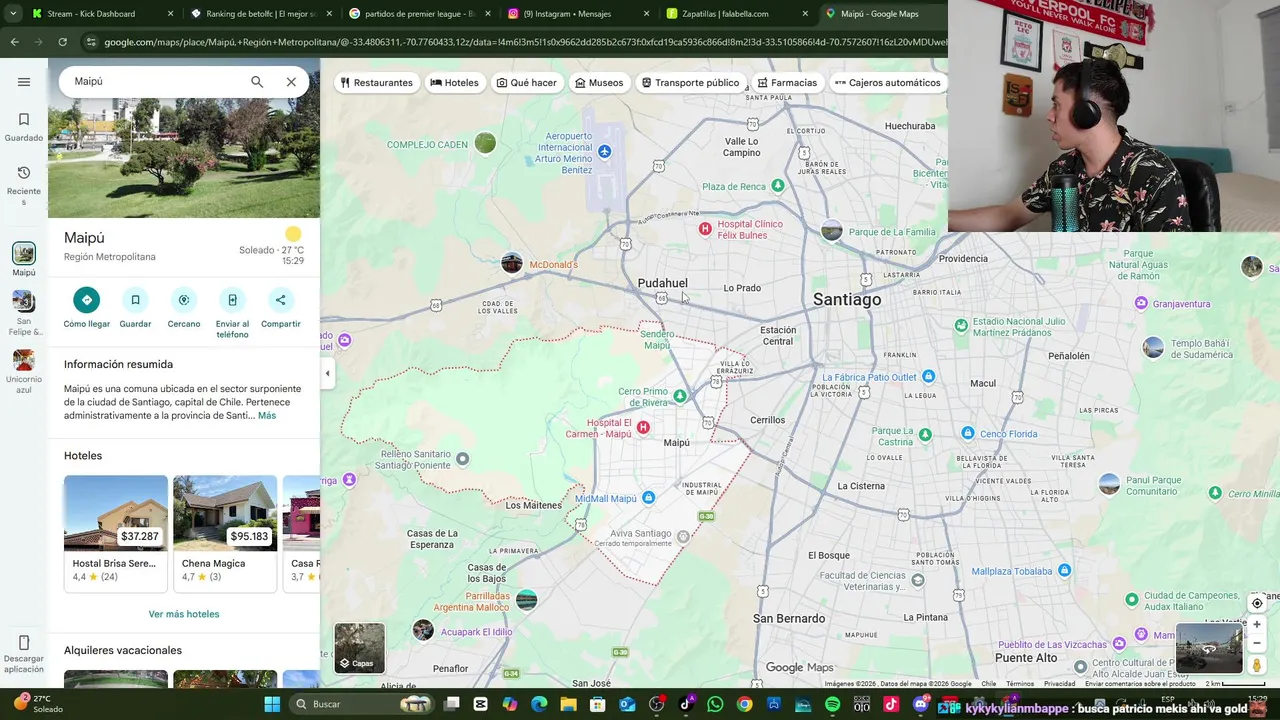Switch to Ranking de betolfc tab
The width and height of the screenshot is (1280, 720).
point(262,14)
